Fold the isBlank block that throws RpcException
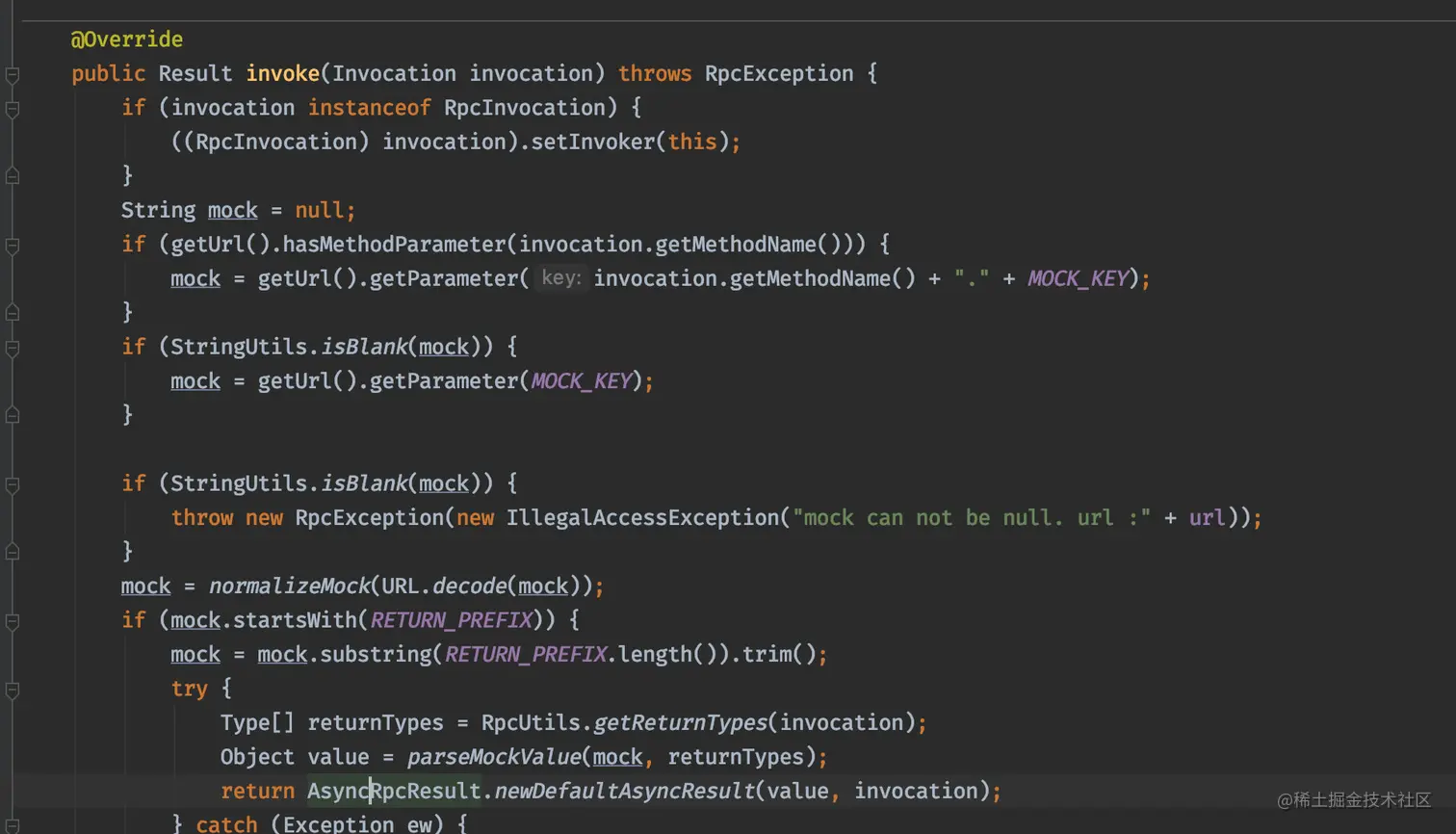Screen dimensions: 1456x834 13,484
